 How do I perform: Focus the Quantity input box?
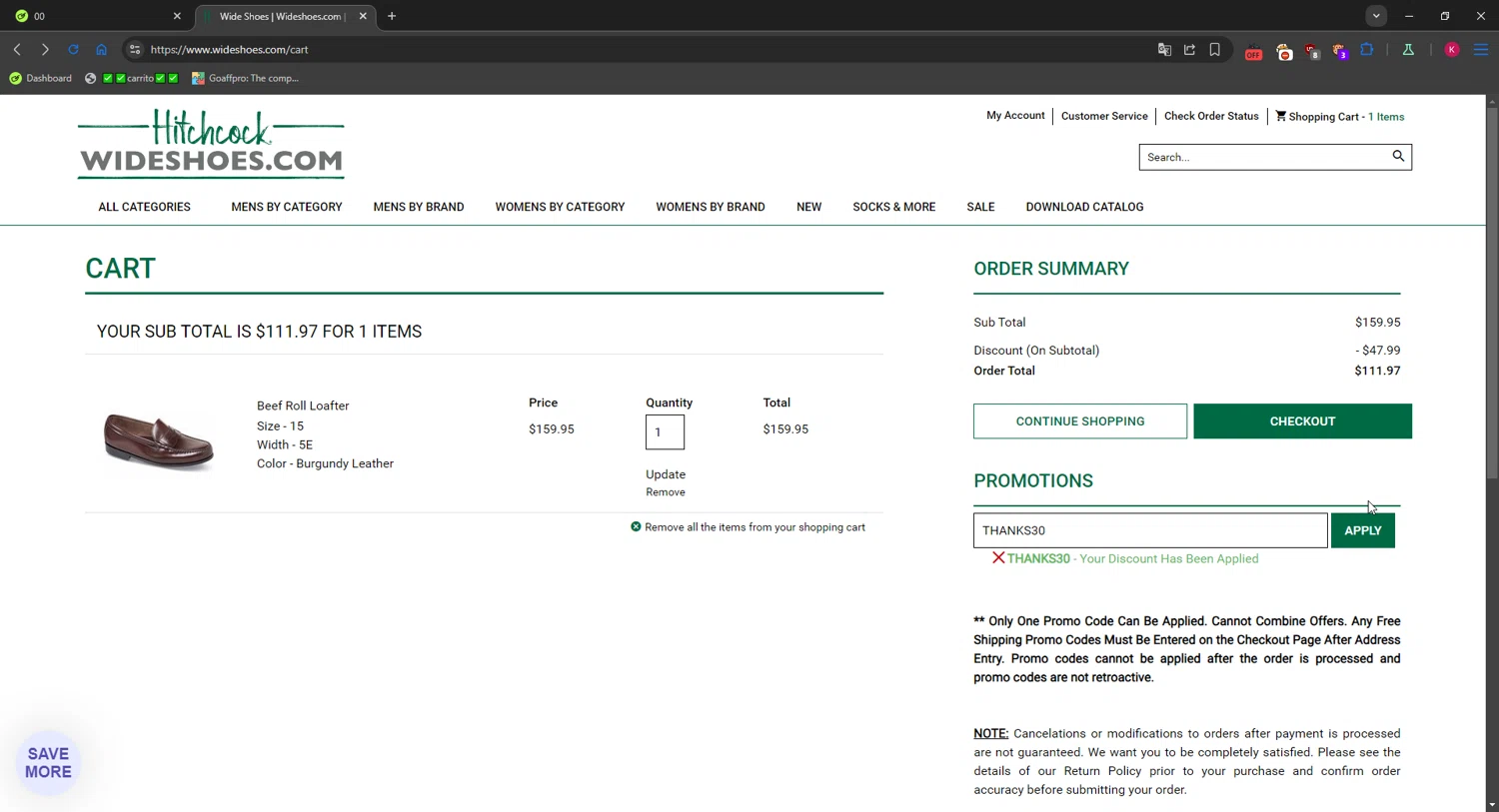tap(665, 432)
